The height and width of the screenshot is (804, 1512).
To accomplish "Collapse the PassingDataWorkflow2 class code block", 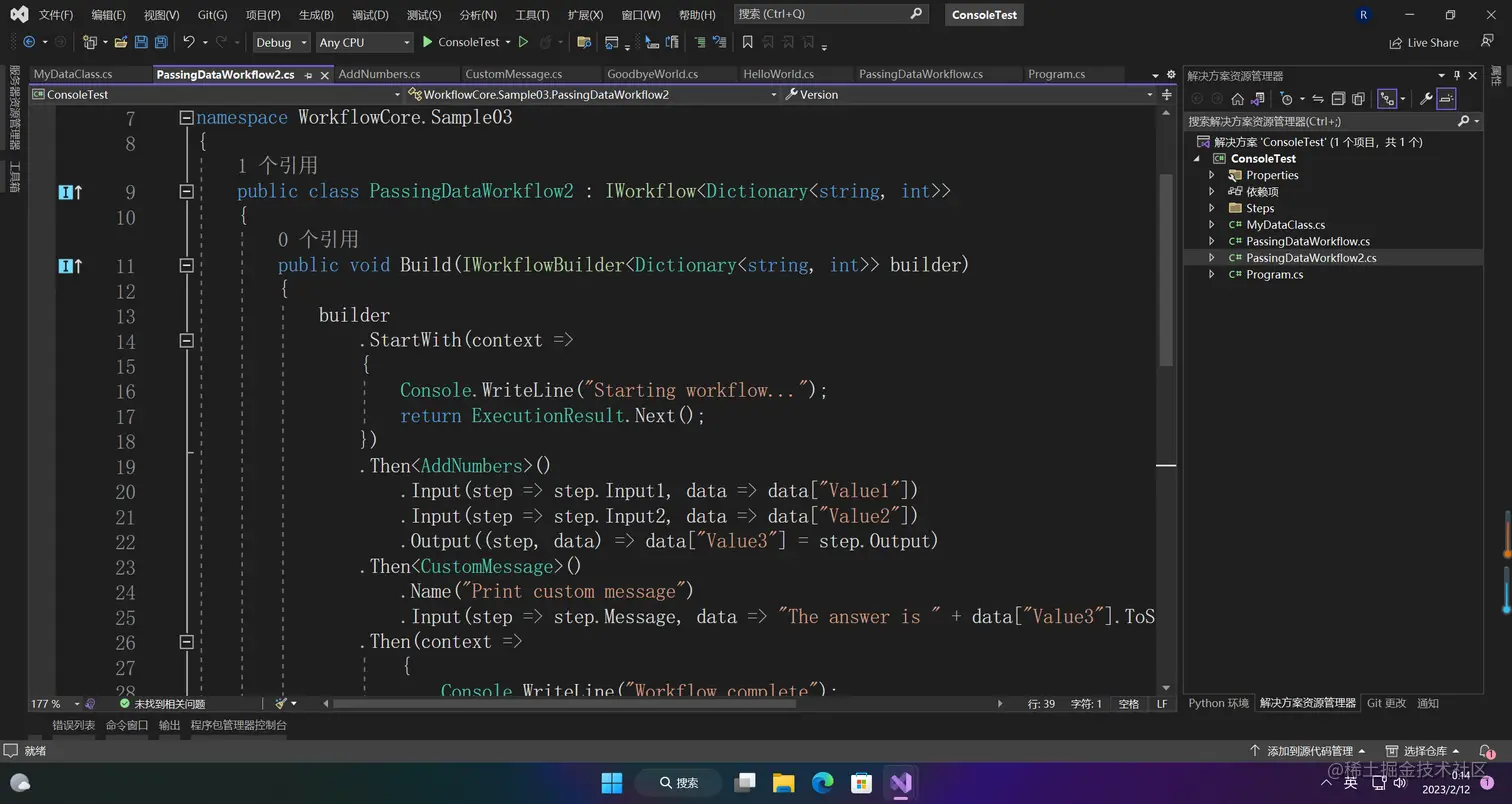I will (186, 191).
